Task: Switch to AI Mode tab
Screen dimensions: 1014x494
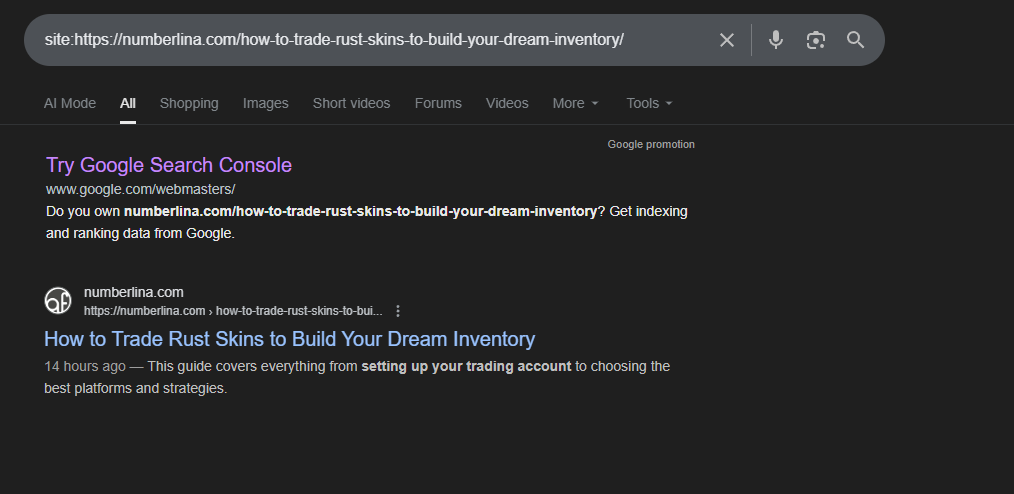Action: 70,103
